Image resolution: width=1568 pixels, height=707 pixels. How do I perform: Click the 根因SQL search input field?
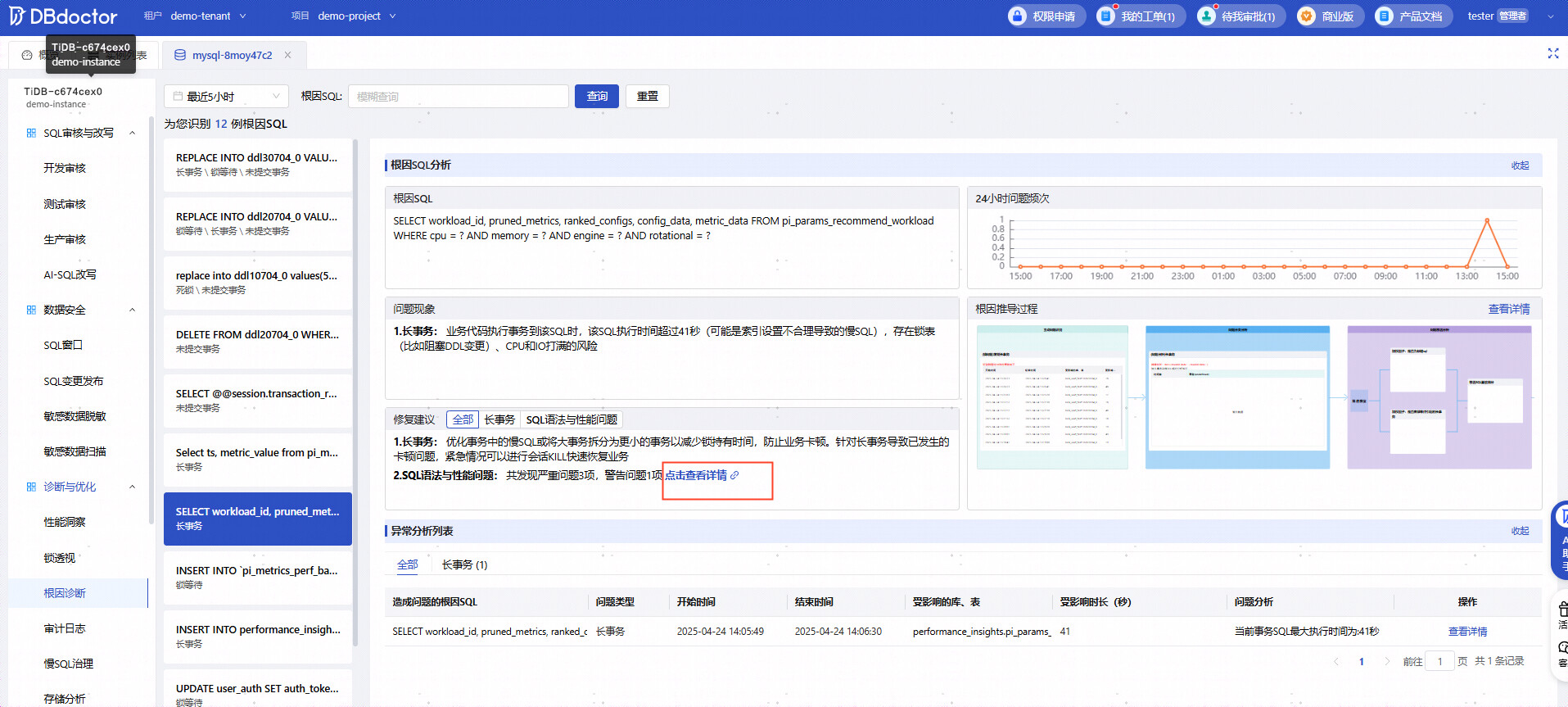[458, 97]
